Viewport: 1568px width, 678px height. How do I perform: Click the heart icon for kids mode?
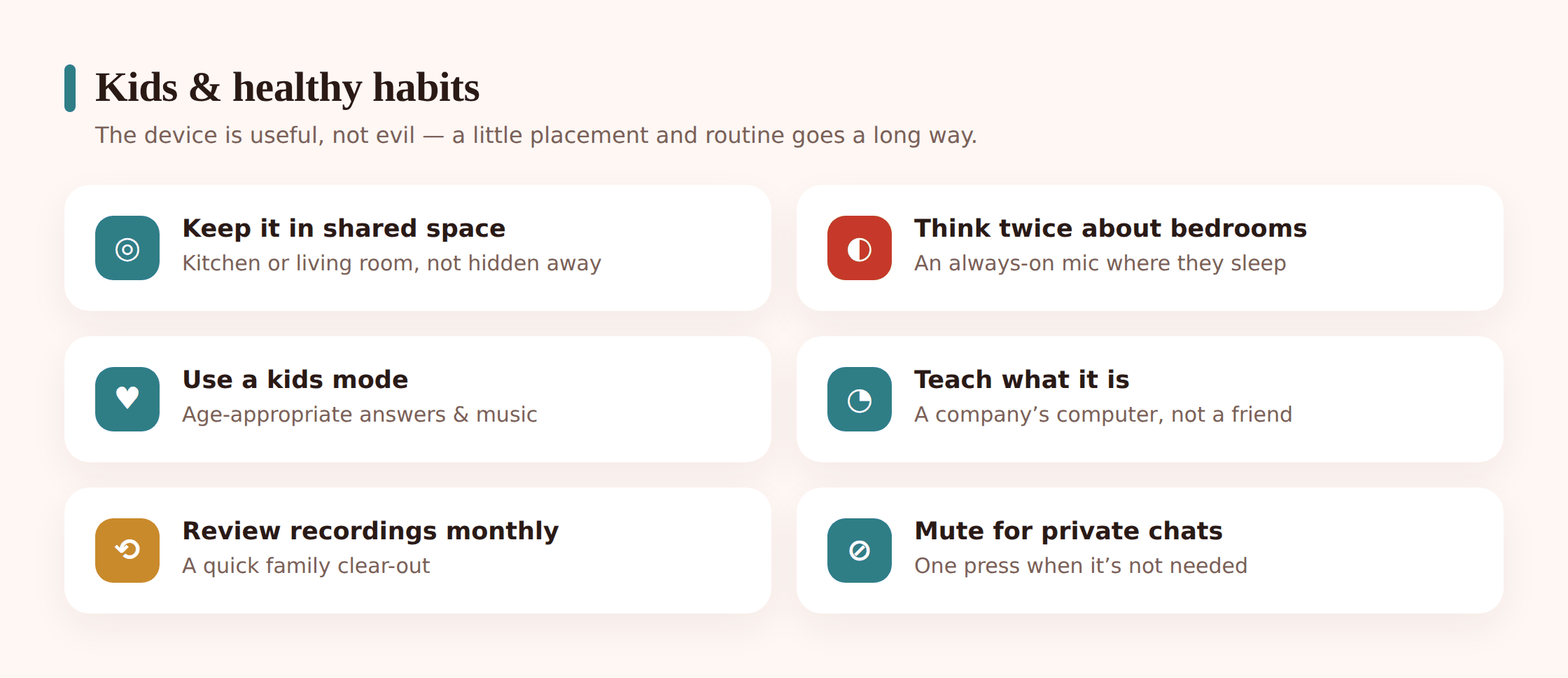(127, 399)
